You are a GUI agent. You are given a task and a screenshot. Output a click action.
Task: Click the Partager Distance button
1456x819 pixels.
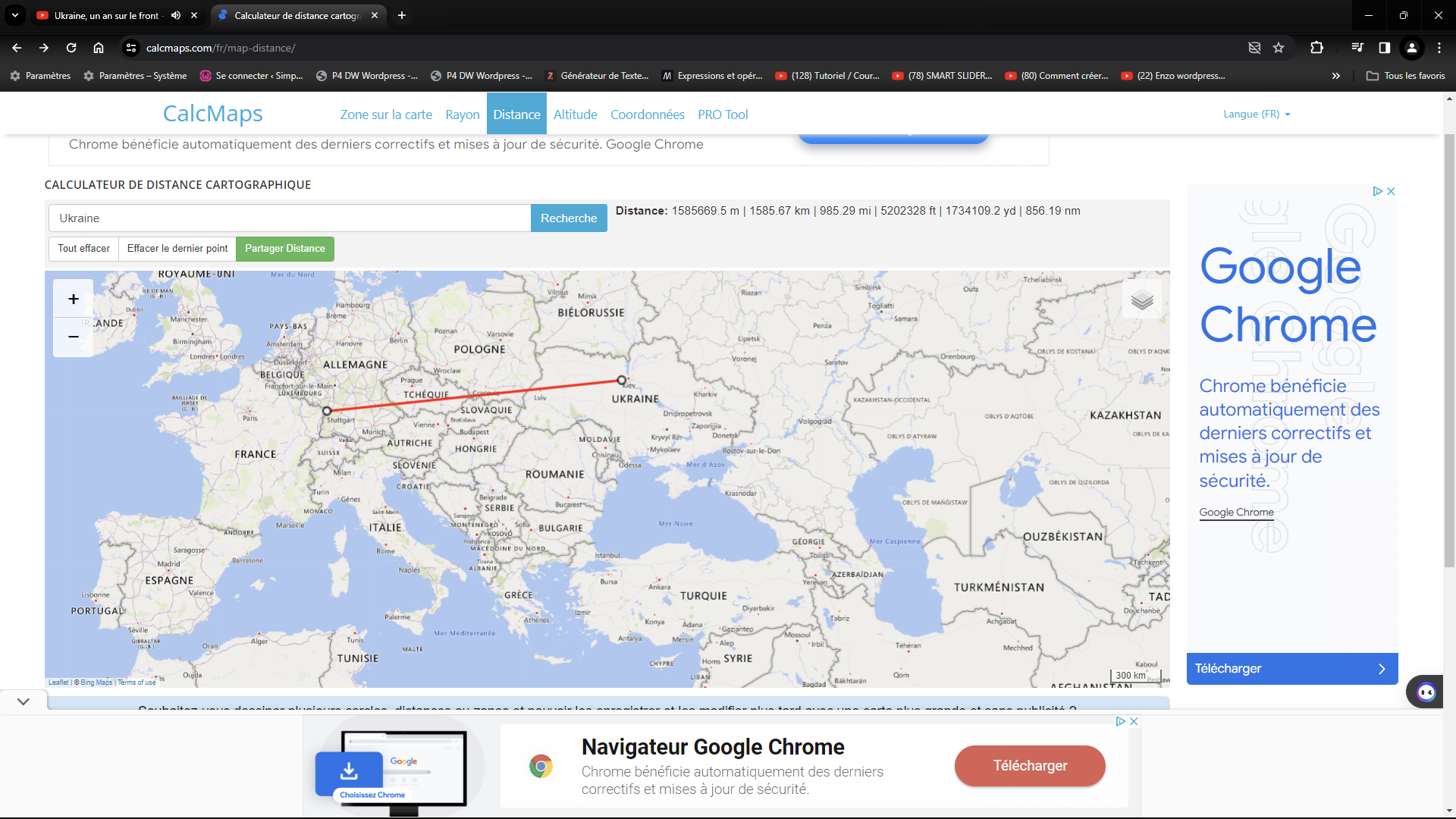pos(284,249)
